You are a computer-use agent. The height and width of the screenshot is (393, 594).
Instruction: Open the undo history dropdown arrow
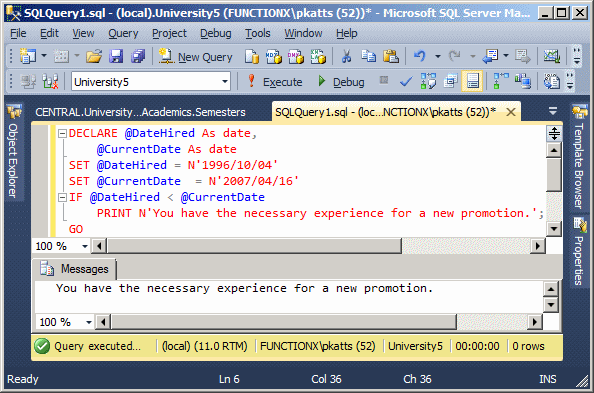click(438, 56)
